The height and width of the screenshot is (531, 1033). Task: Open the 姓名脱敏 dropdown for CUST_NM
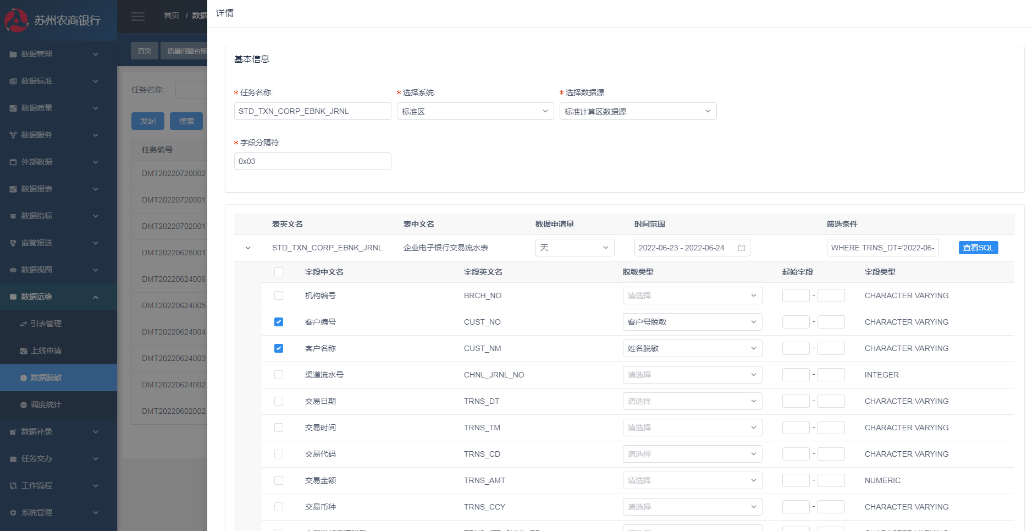pos(692,349)
